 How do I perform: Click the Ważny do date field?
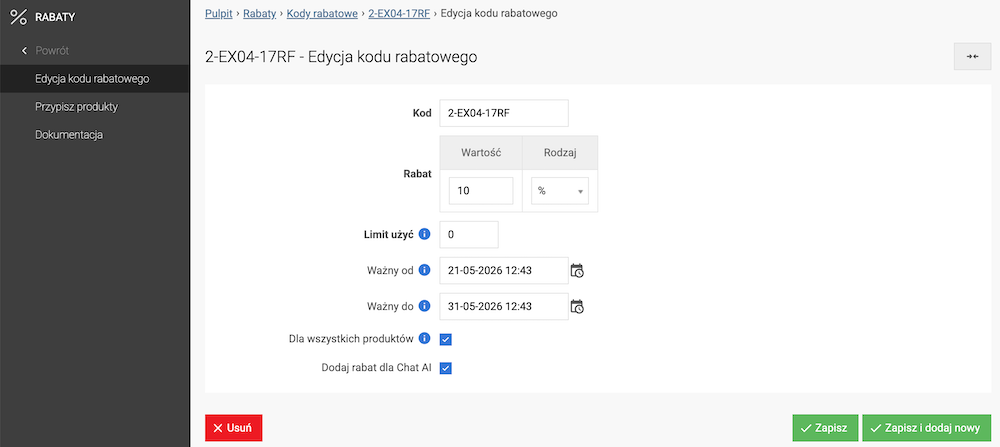pyautogui.click(x=504, y=307)
